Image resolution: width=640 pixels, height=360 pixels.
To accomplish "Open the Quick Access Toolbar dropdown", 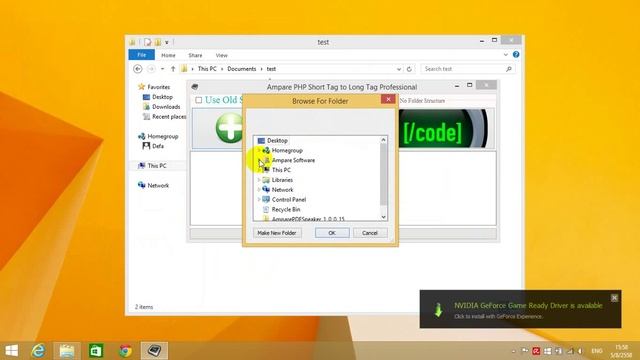I will 167,42.
